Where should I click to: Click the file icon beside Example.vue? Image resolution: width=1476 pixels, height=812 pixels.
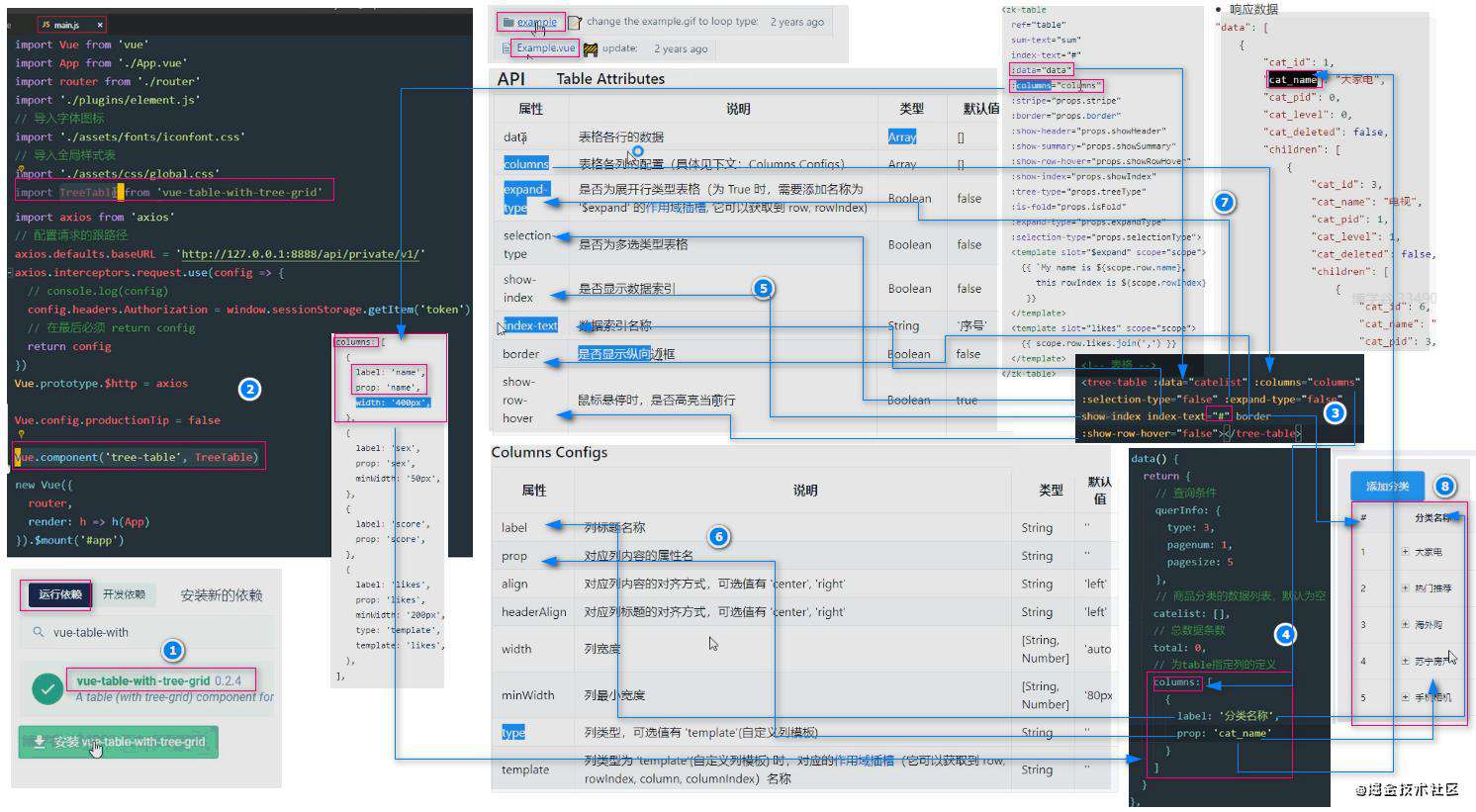[507, 47]
